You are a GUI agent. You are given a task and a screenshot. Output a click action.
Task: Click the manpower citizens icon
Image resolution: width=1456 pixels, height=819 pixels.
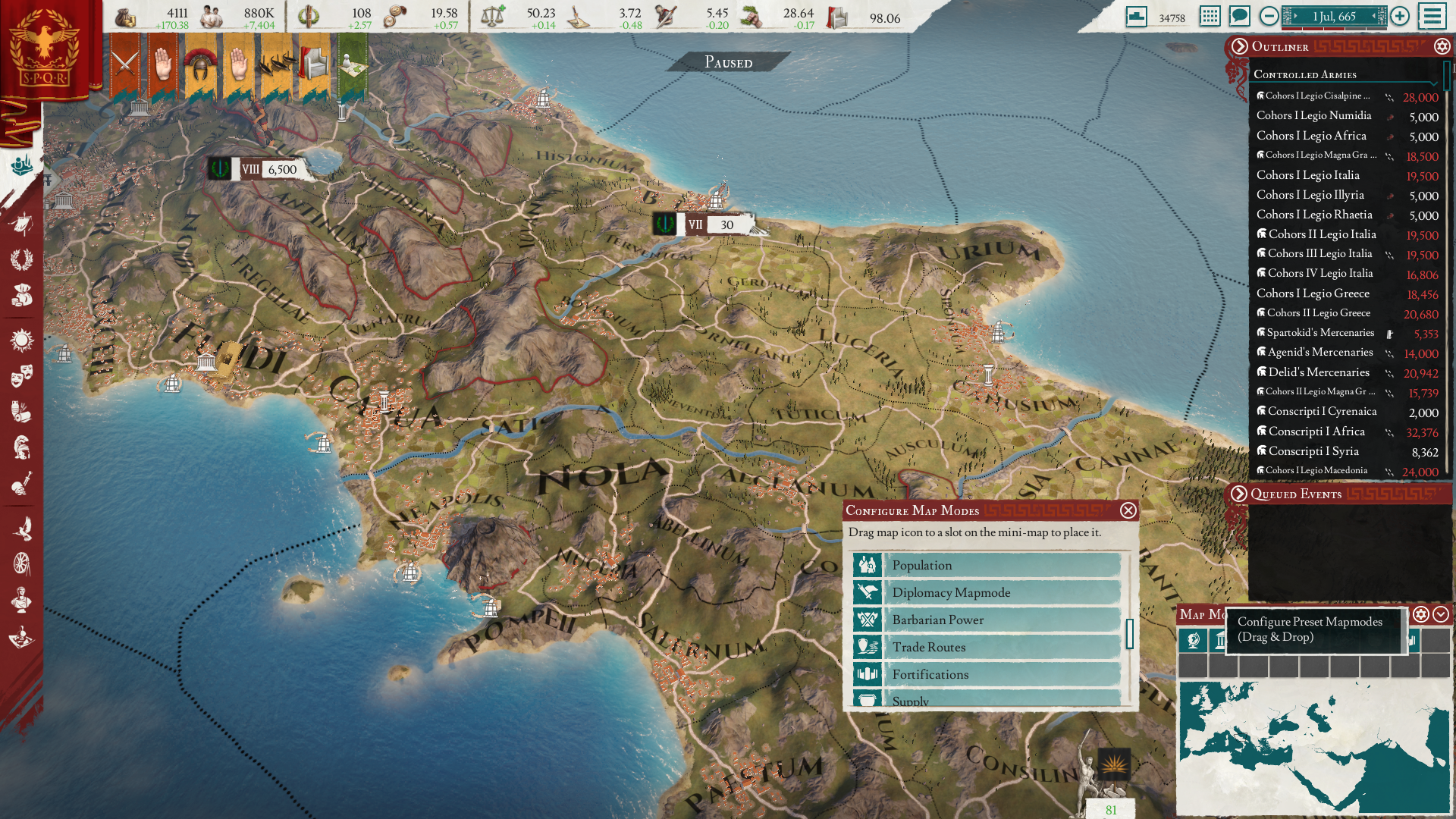pos(212,17)
